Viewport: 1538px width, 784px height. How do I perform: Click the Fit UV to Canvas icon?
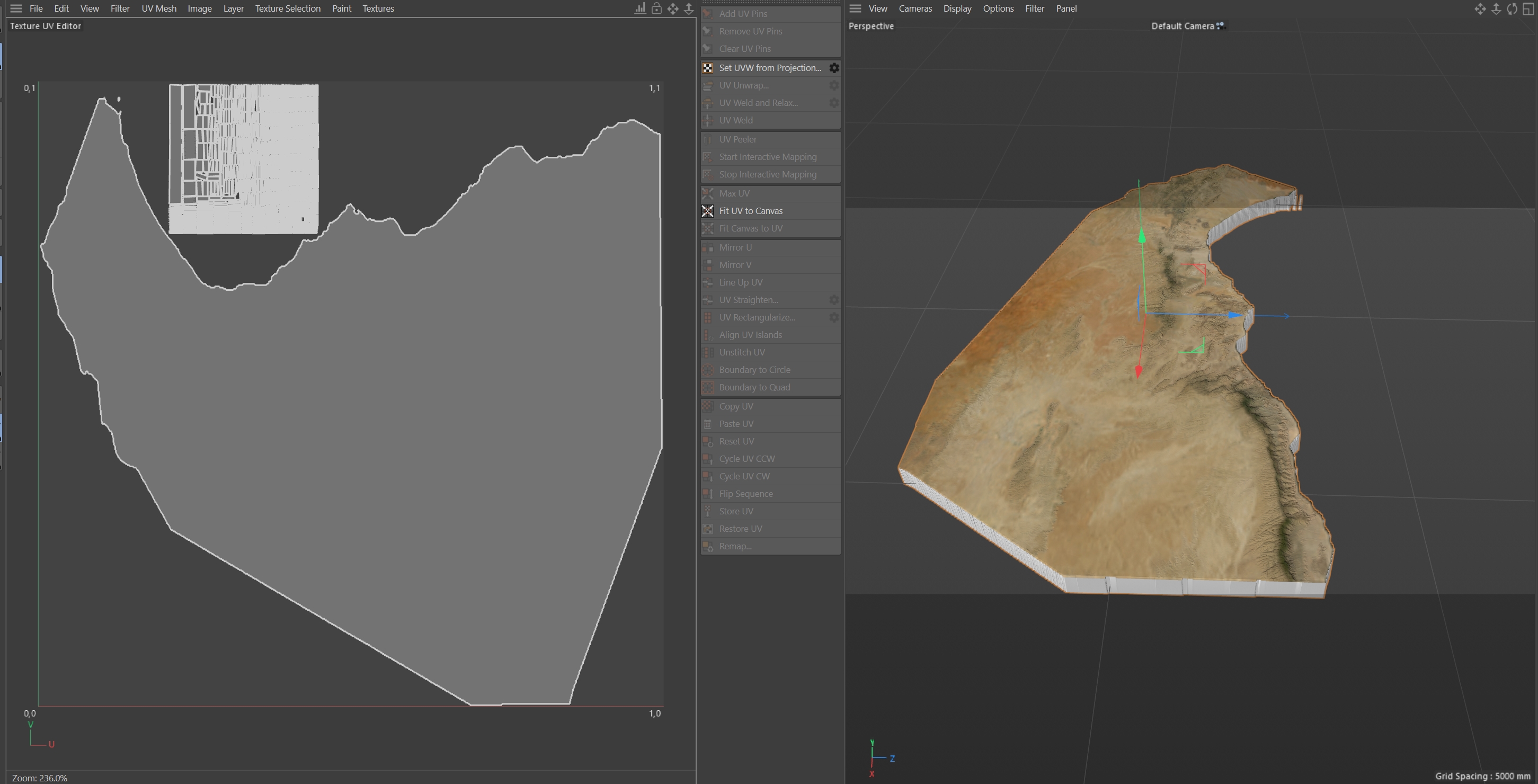707,211
